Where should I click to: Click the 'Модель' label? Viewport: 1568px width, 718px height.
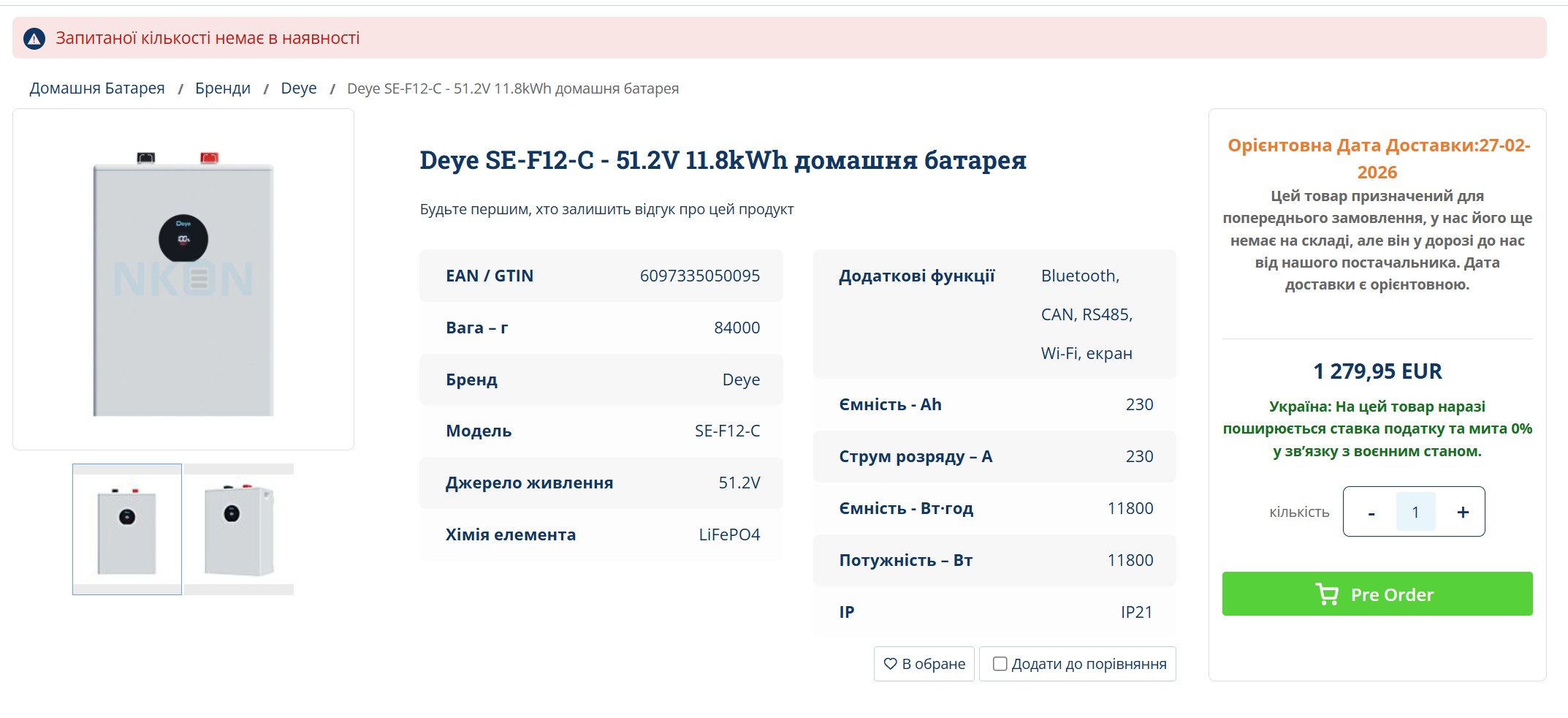[479, 431]
